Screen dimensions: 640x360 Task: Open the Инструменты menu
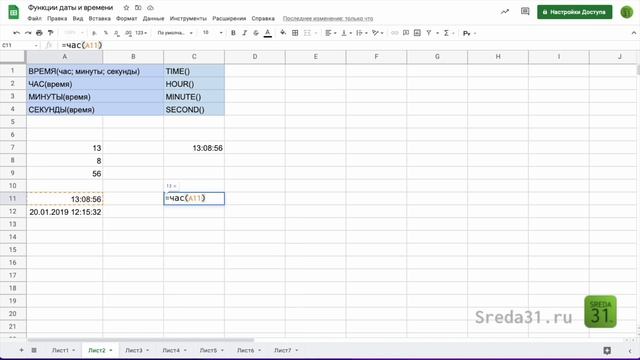188,18
